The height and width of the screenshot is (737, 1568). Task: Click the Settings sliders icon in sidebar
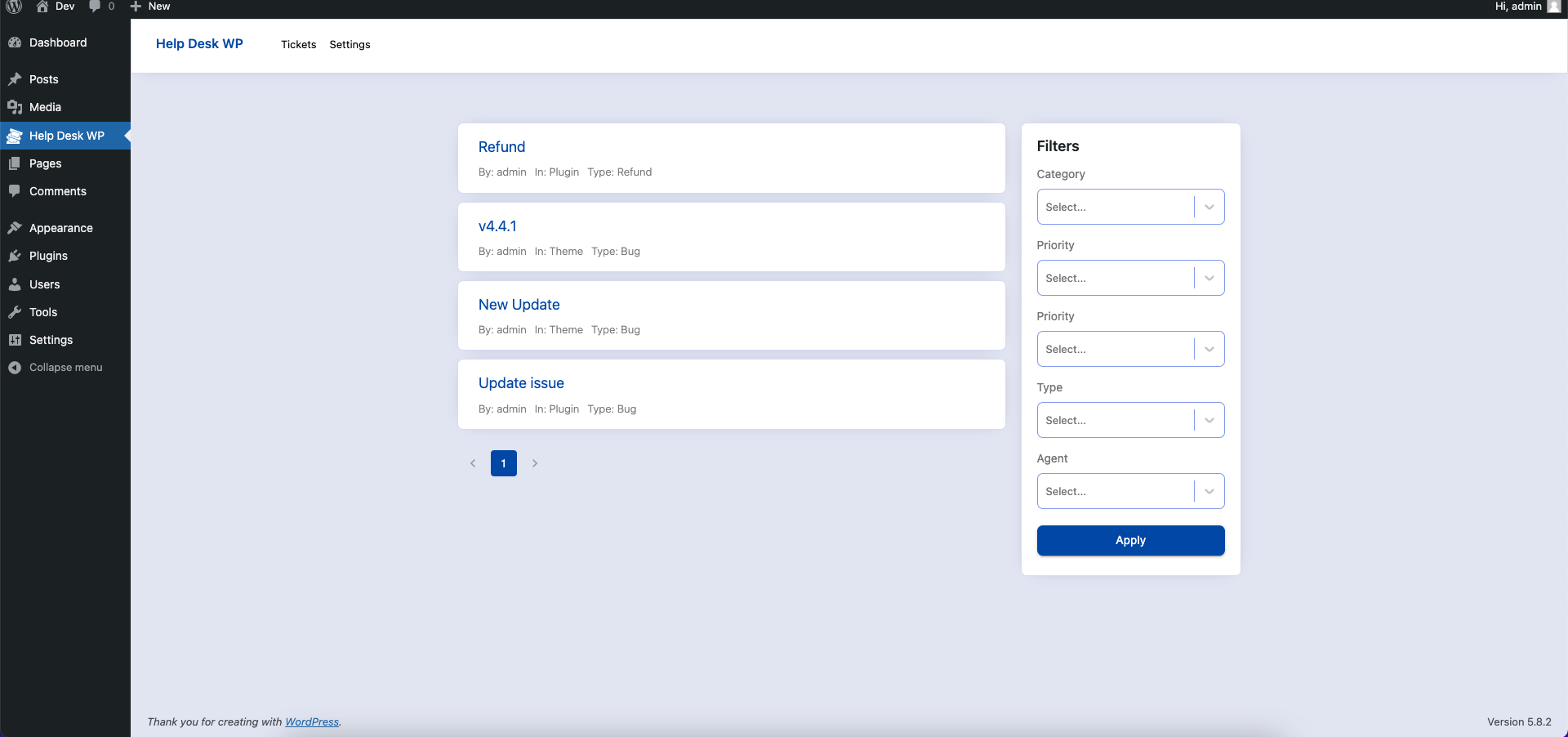point(15,340)
